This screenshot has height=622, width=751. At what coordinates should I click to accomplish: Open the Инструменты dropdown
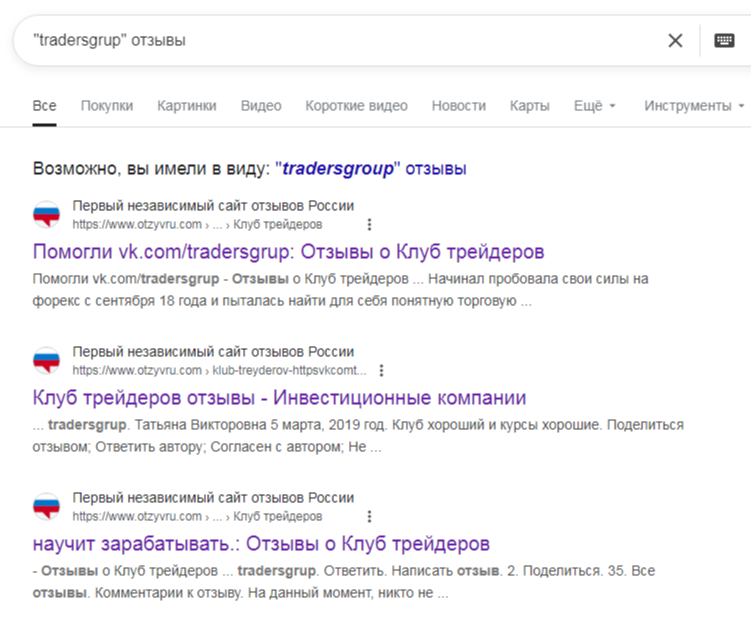694,106
